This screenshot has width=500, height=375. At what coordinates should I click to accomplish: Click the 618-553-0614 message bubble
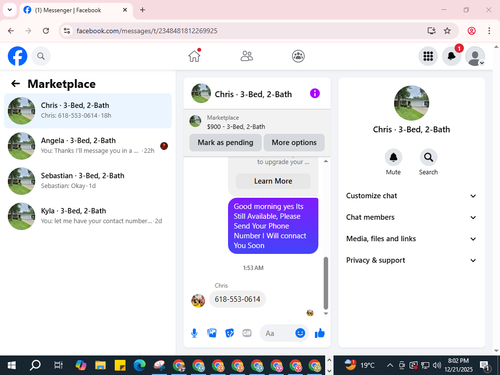coord(237,299)
